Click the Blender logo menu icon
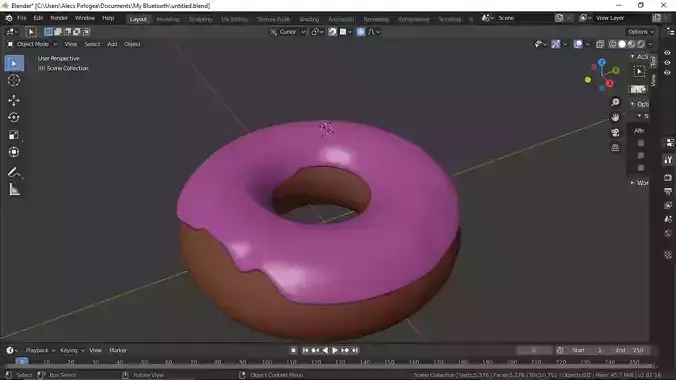Image resolution: width=676 pixels, height=380 pixels. coord(8,18)
